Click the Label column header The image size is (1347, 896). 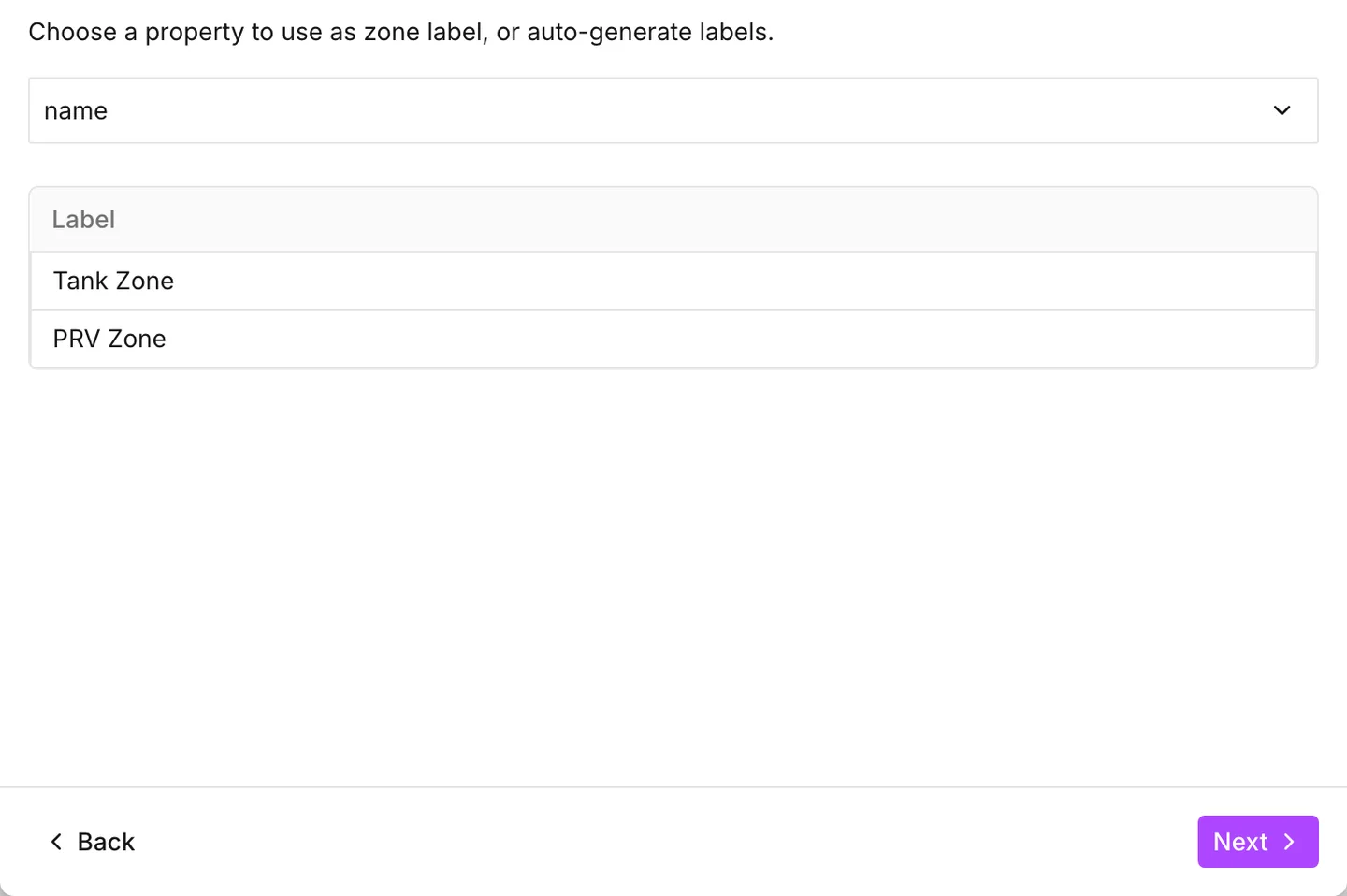click(83, 220)
